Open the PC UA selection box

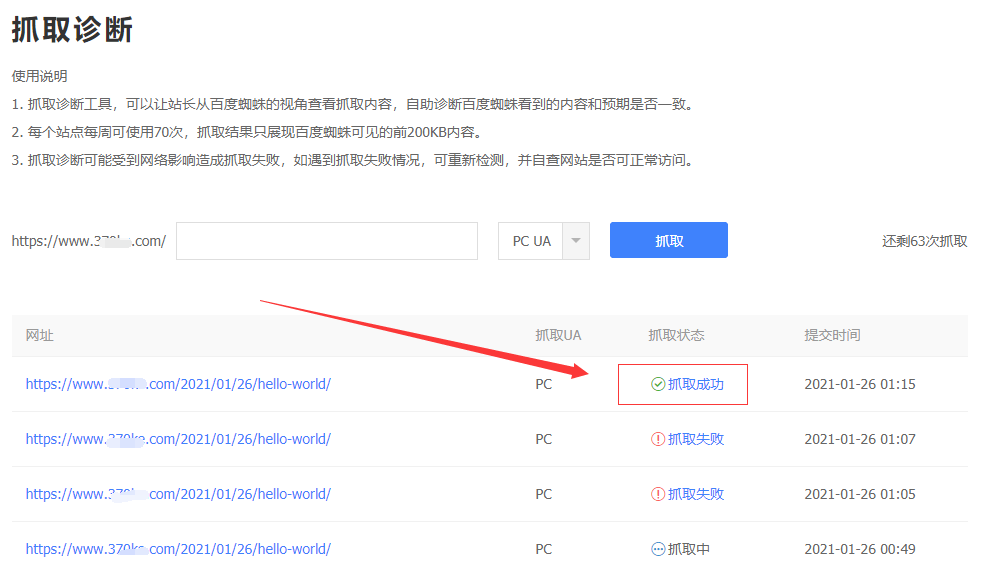[x=532, y=241]
